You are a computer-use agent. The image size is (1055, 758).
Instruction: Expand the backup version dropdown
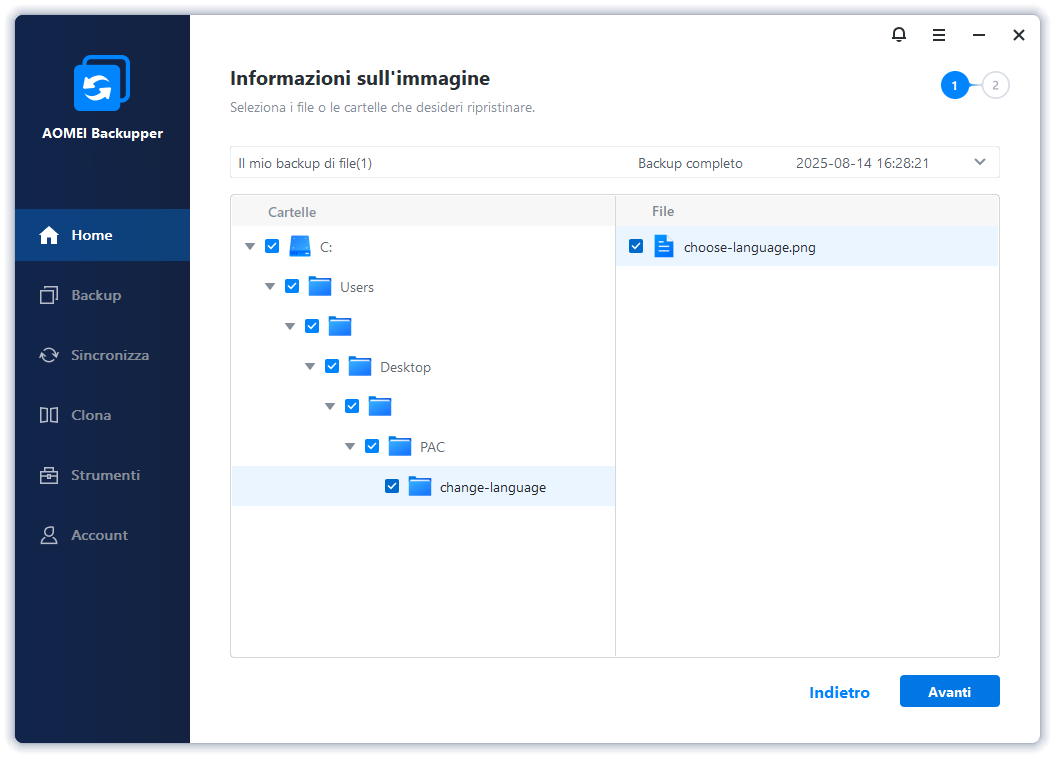(980, 162)
